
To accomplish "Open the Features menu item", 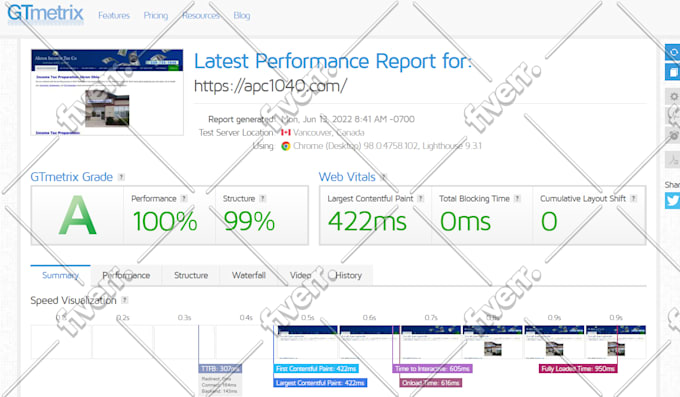I will (114, 15).
